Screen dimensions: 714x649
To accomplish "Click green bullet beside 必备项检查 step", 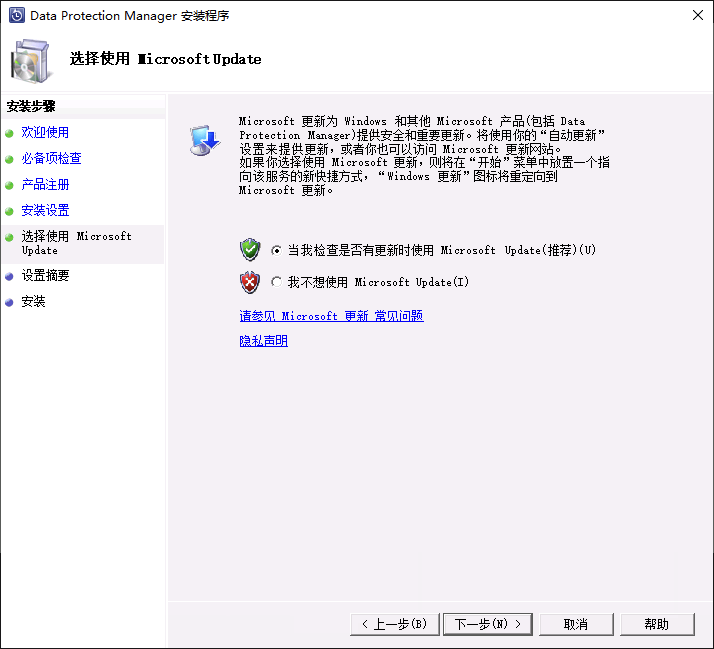I will click(x=9, y=159).
